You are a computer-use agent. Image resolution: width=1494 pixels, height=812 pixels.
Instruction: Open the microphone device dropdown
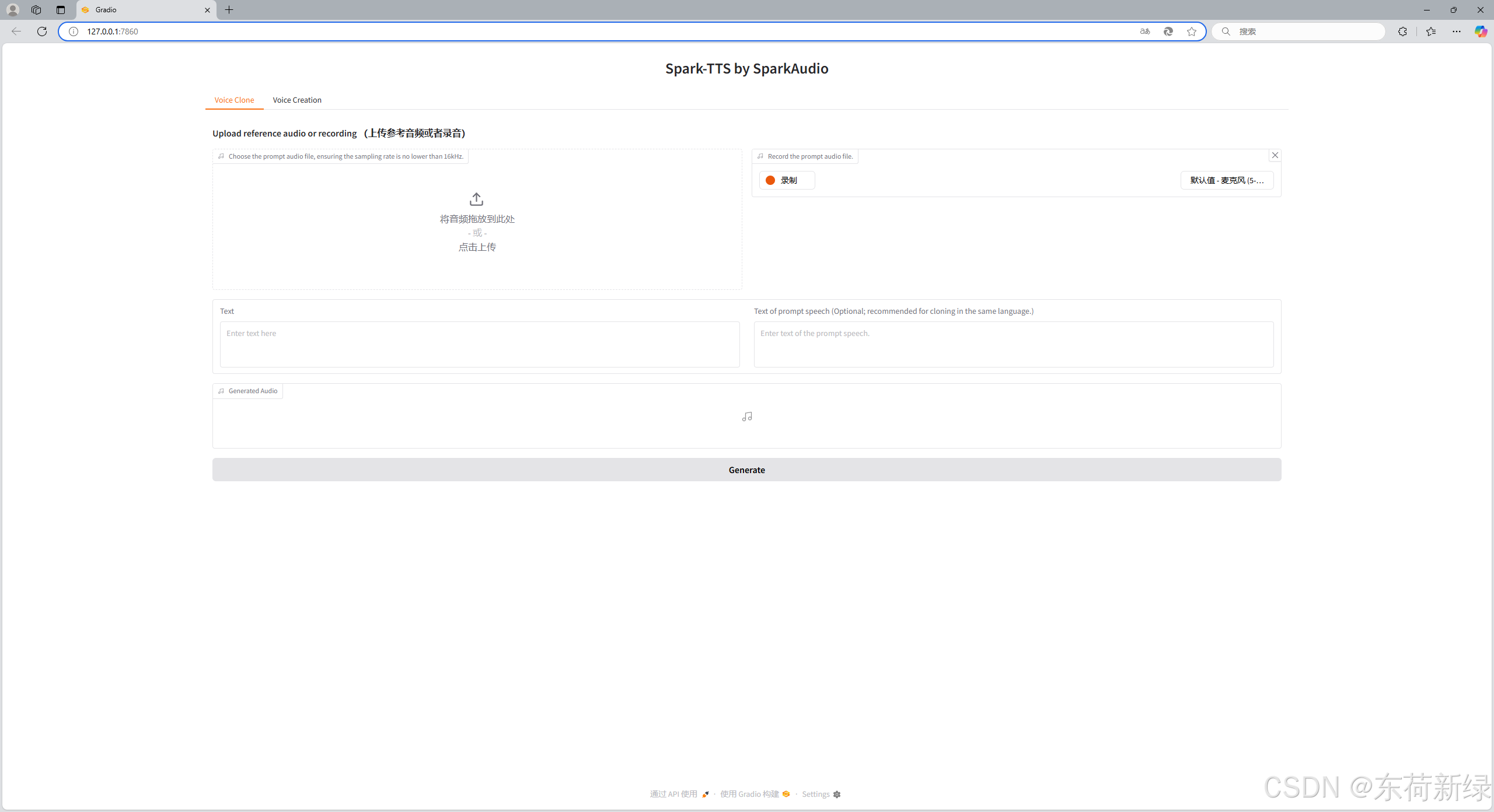[1226, 180]
